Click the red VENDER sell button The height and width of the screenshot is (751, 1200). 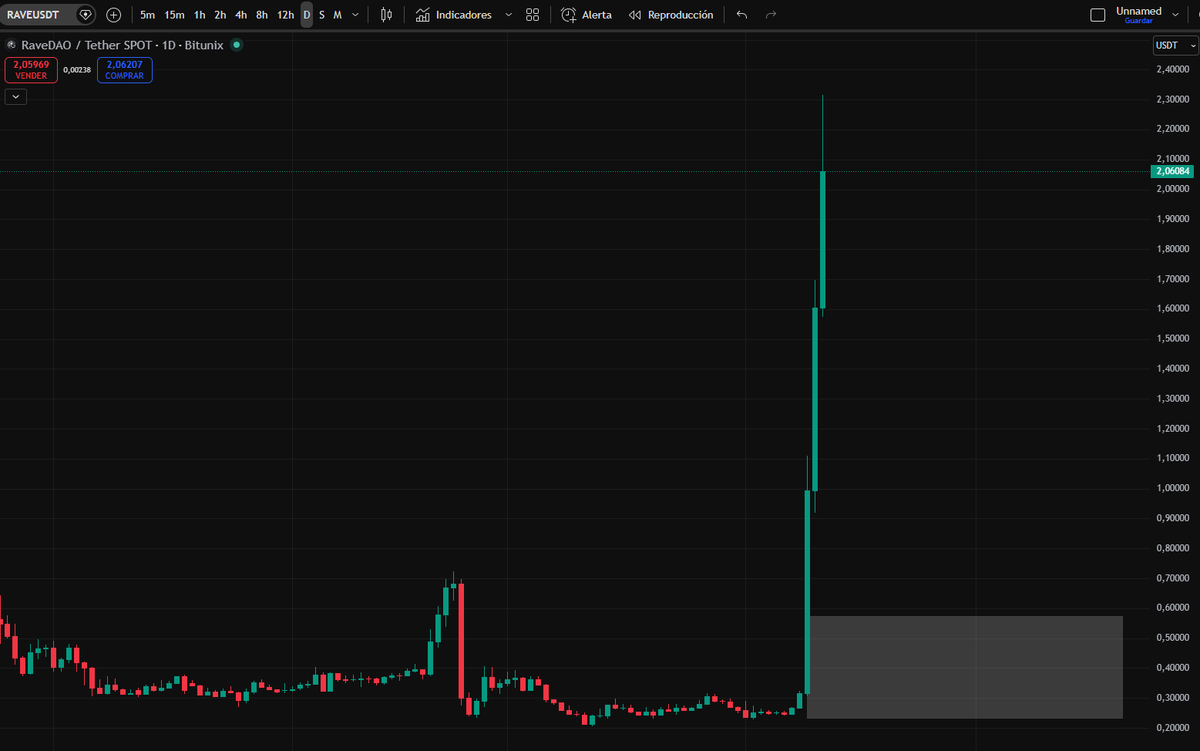[x=31, y=70]
